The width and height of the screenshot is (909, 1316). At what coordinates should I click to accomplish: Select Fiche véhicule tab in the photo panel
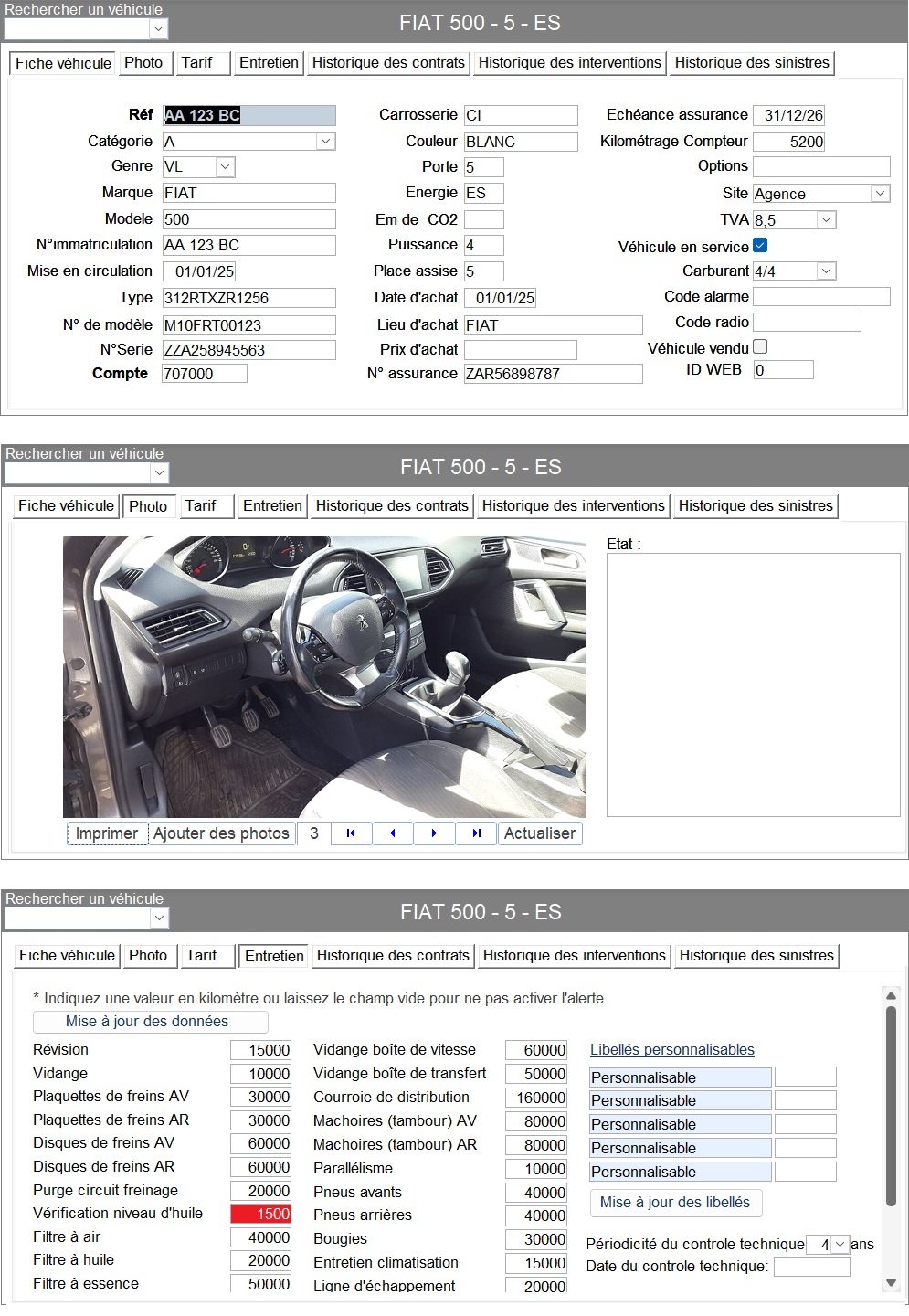tap(66, 506)
